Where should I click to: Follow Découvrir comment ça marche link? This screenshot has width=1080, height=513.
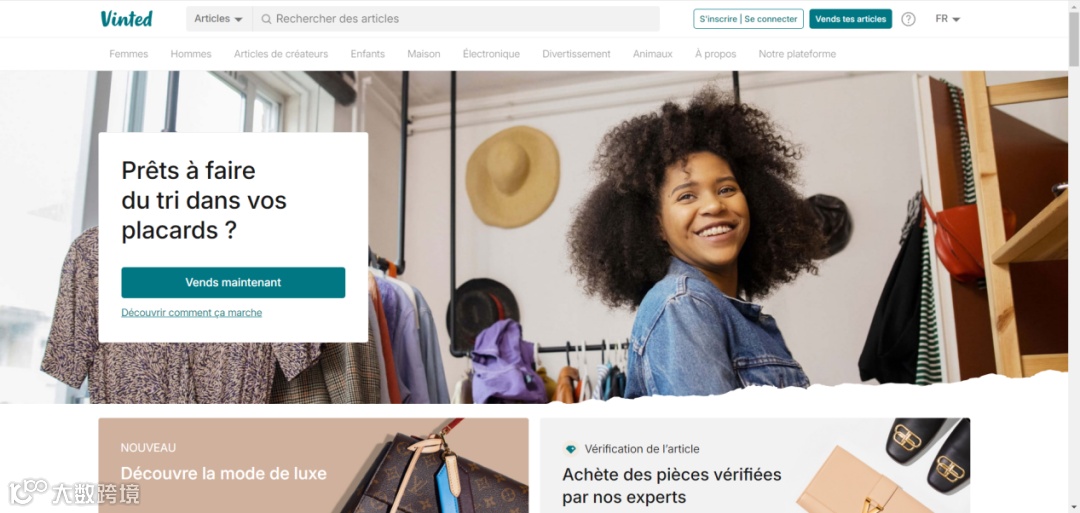point(191,313)
